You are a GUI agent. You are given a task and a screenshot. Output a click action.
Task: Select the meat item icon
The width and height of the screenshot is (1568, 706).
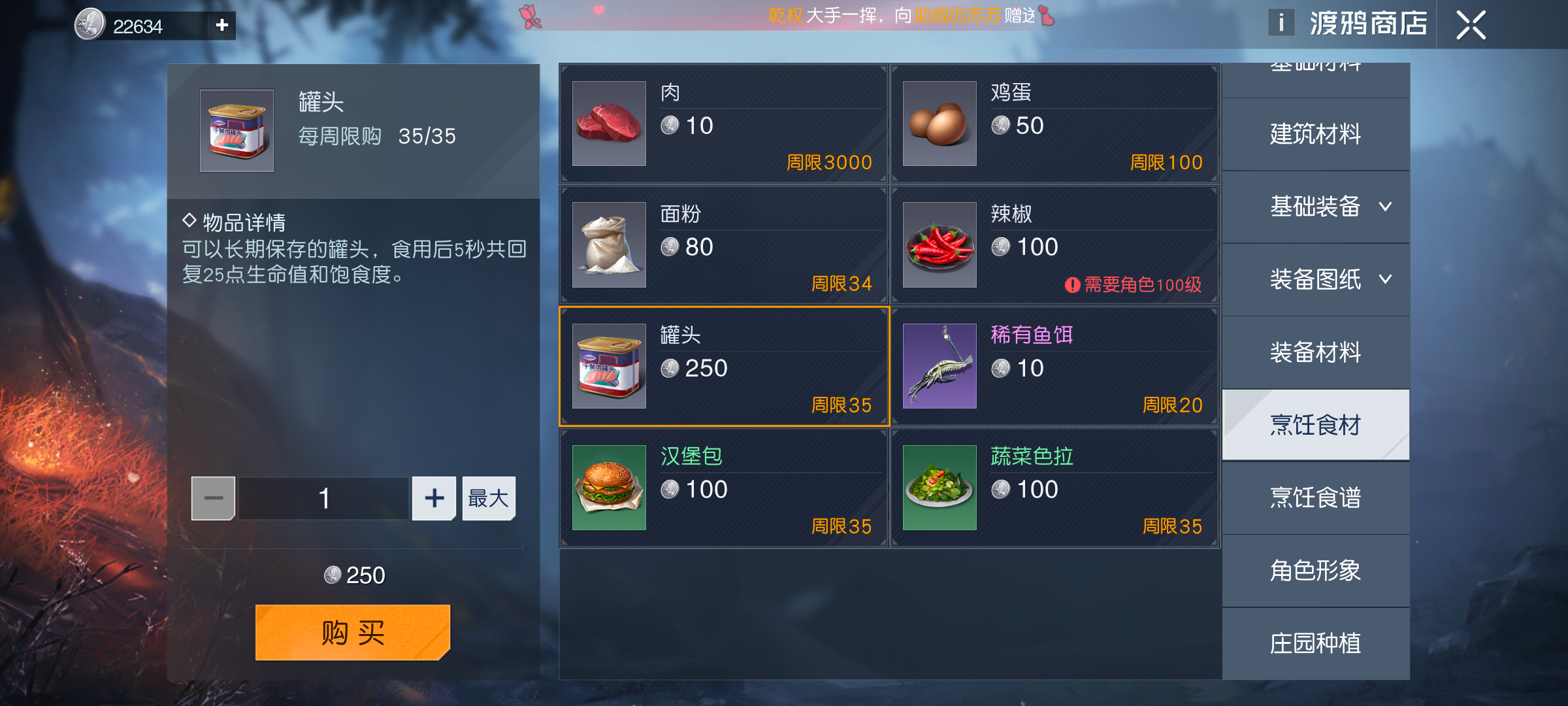click(609, 123)
